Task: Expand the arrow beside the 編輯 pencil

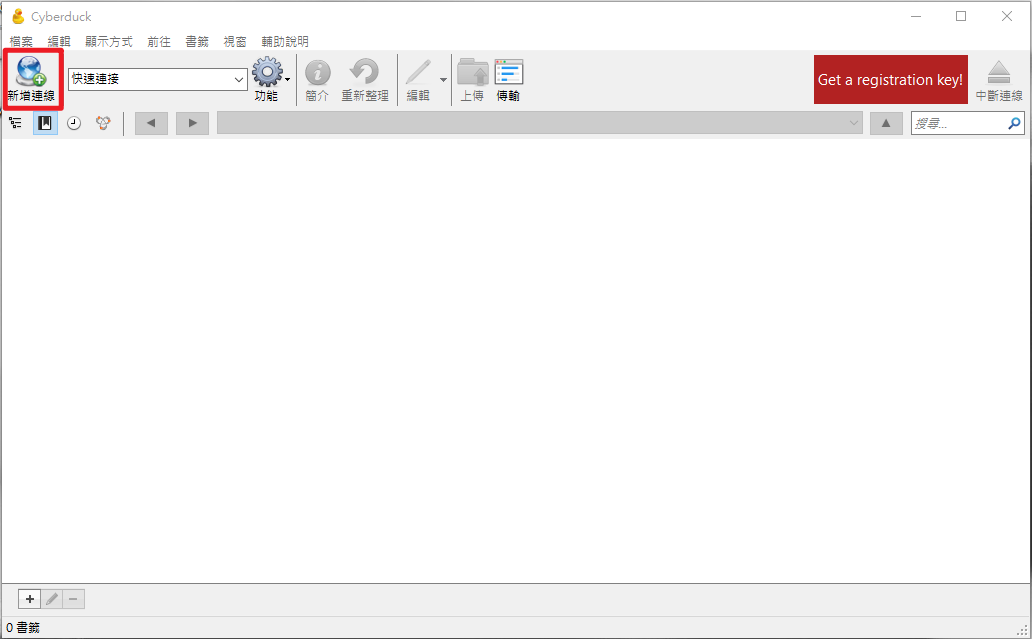Action: (x=443, y=80)
